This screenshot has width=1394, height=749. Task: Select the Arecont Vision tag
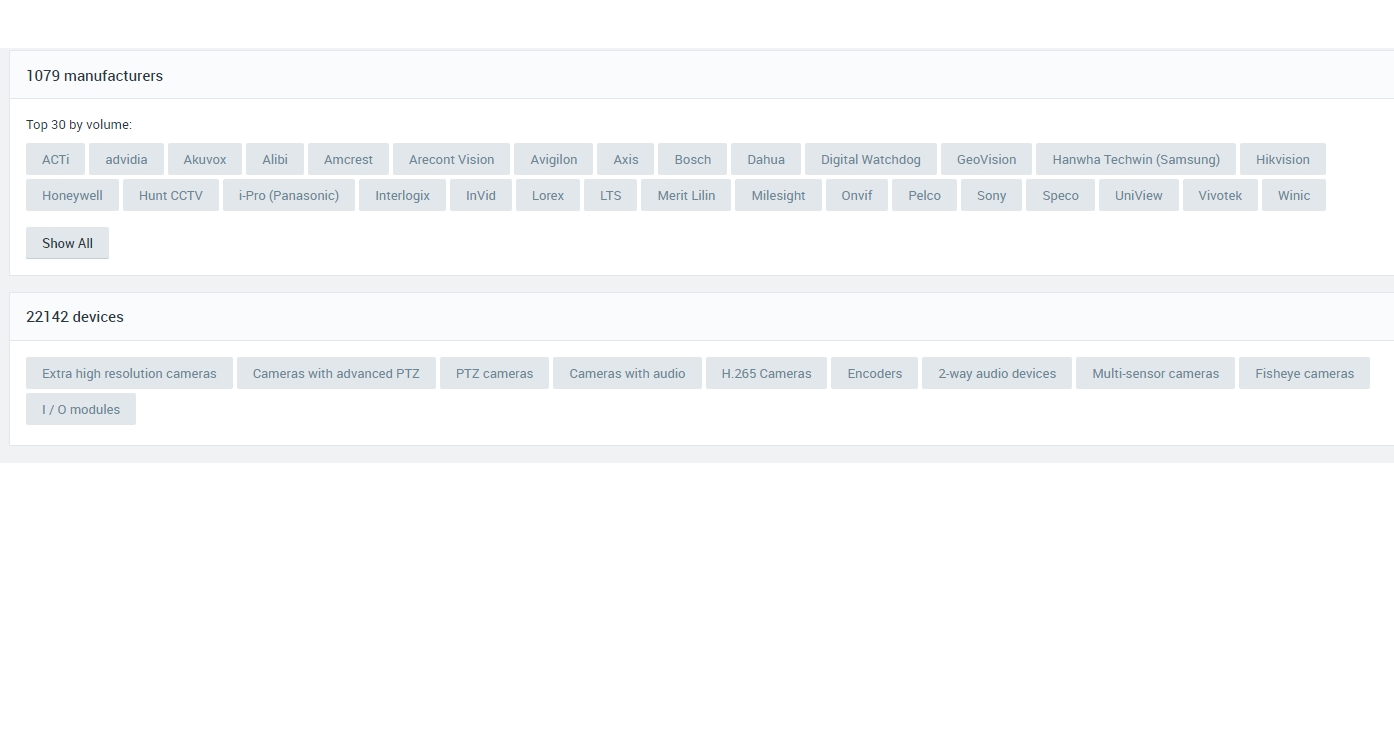click(x=451, y=159)
